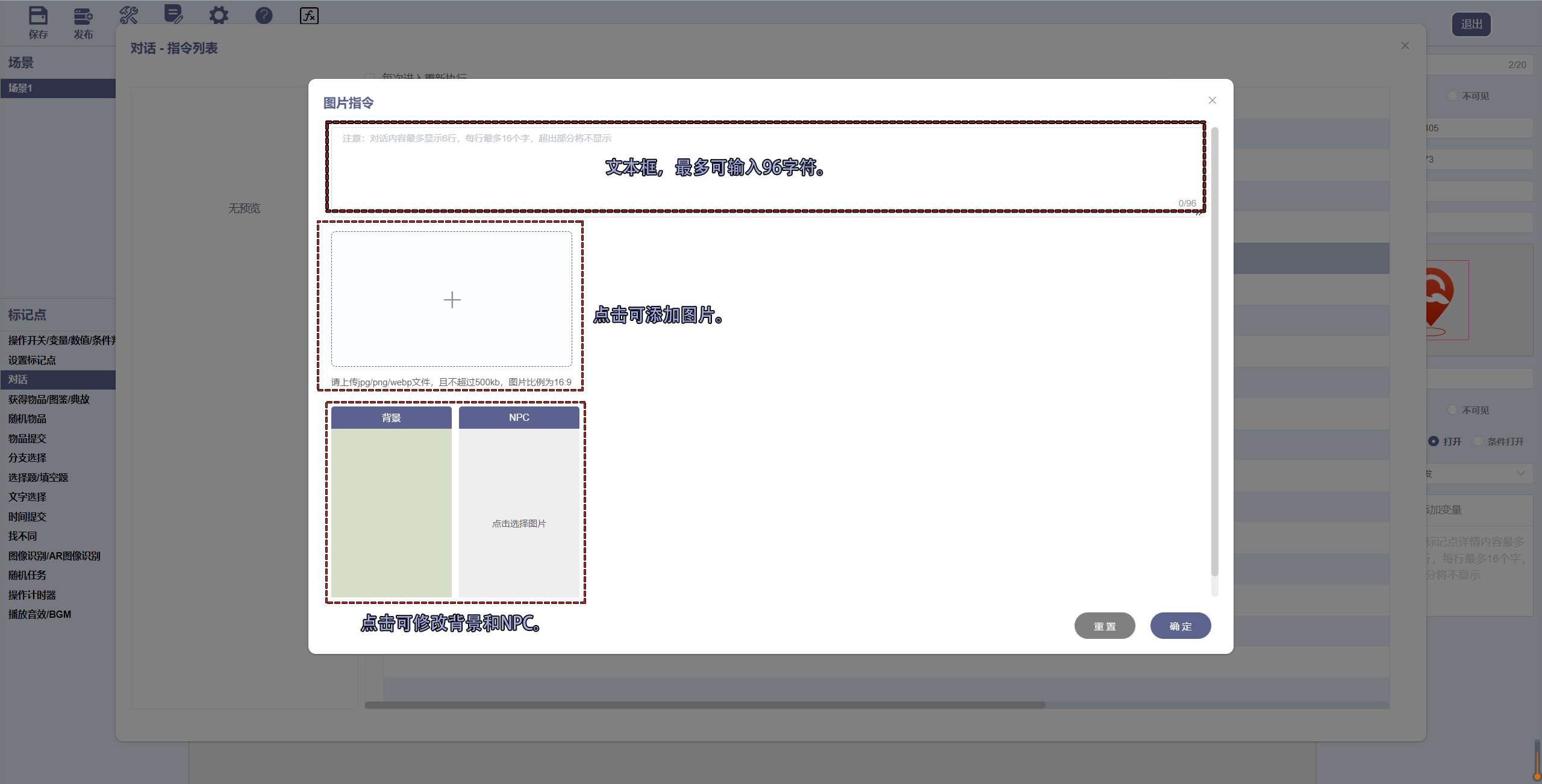
Task: Click the note edit toolbar icon
Action: [173, 14]
